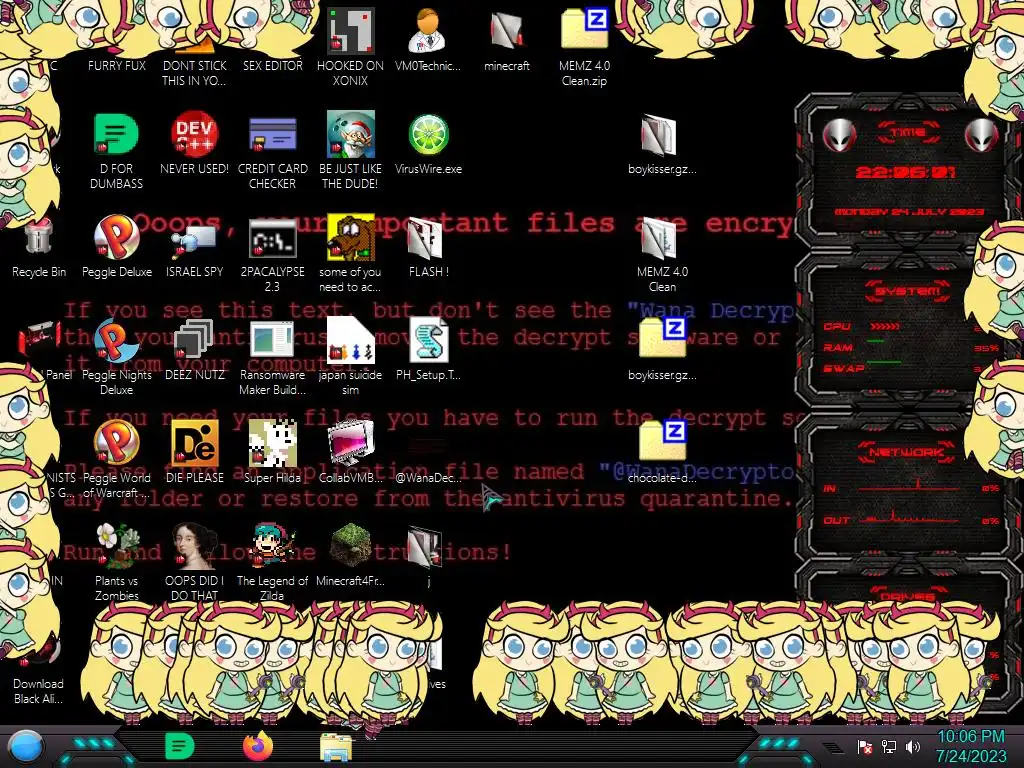Click the NETWORK gadget header

(906, 452)
